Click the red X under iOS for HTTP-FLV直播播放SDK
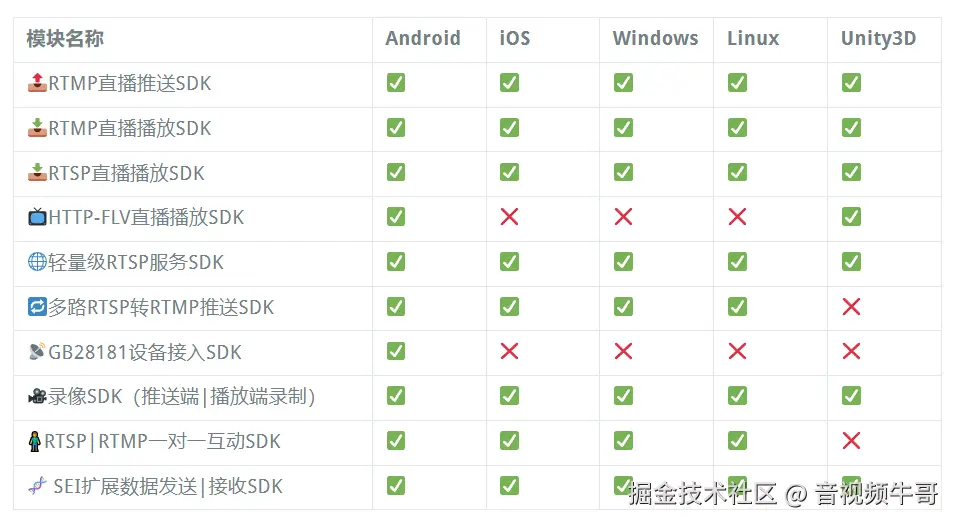 509,217
